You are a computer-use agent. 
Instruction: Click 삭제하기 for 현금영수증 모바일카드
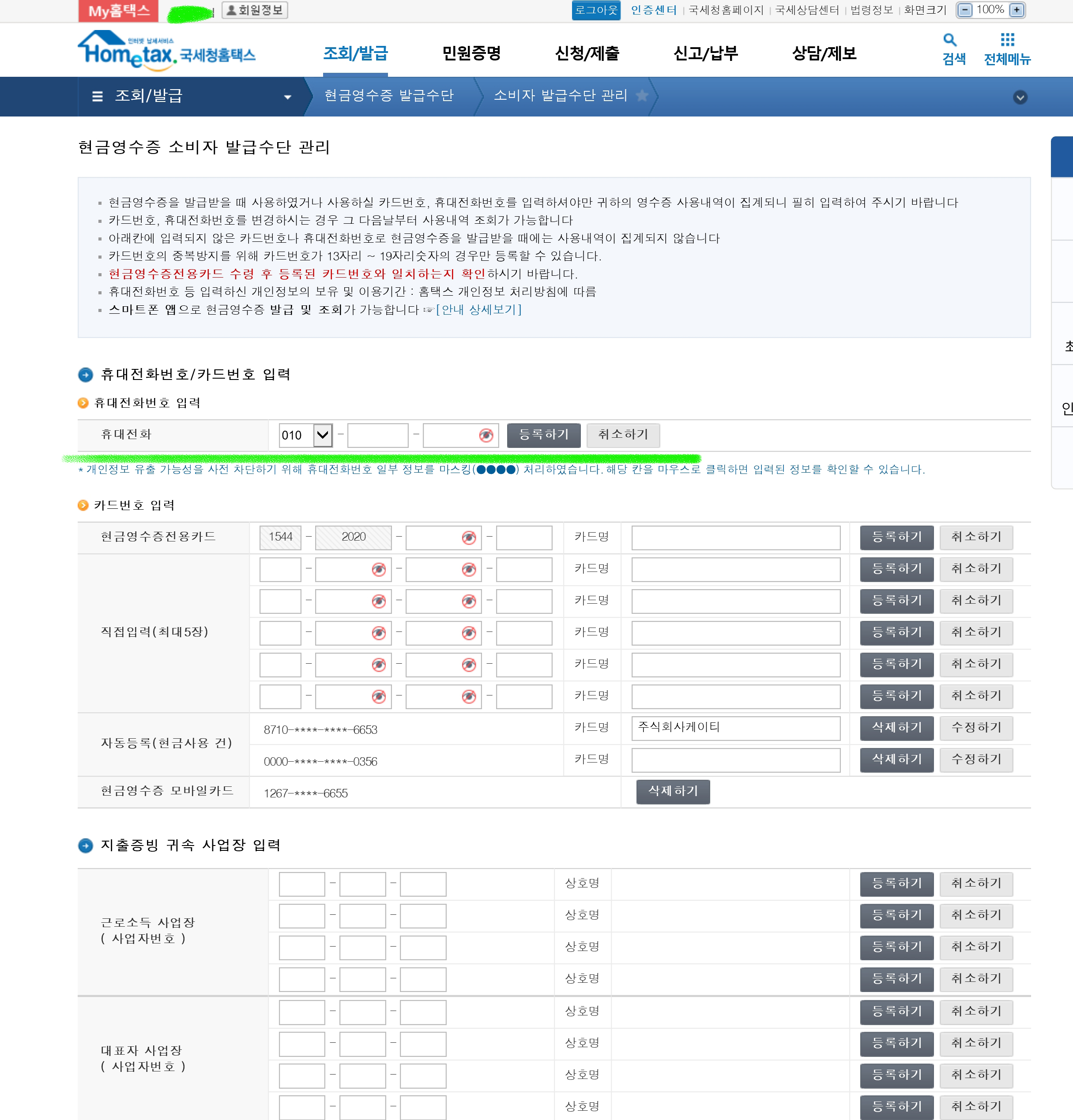673,791
